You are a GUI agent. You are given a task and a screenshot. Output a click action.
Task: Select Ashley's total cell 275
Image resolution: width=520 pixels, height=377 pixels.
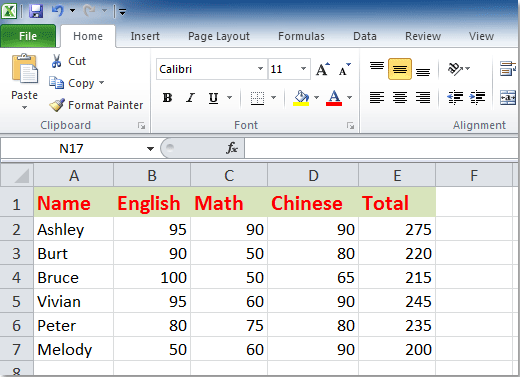[397, 229]
